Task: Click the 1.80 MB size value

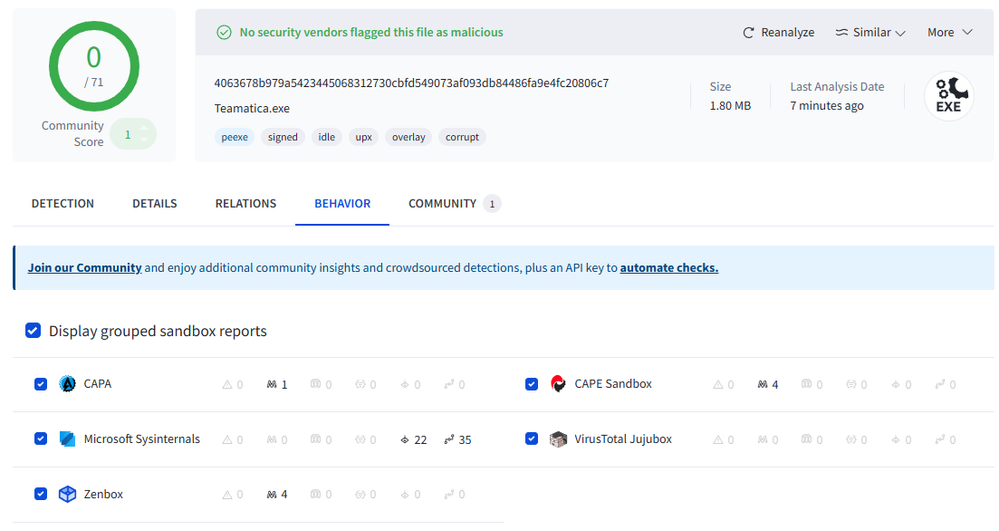Action: [730, 106]
